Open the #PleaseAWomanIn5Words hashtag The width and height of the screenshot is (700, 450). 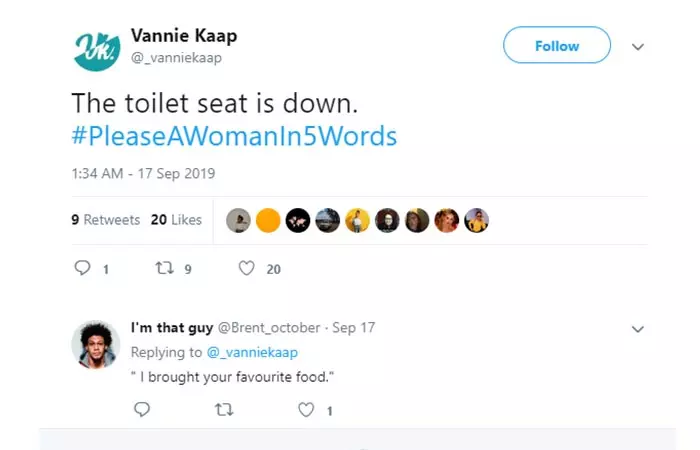click(x=233, y=135)
